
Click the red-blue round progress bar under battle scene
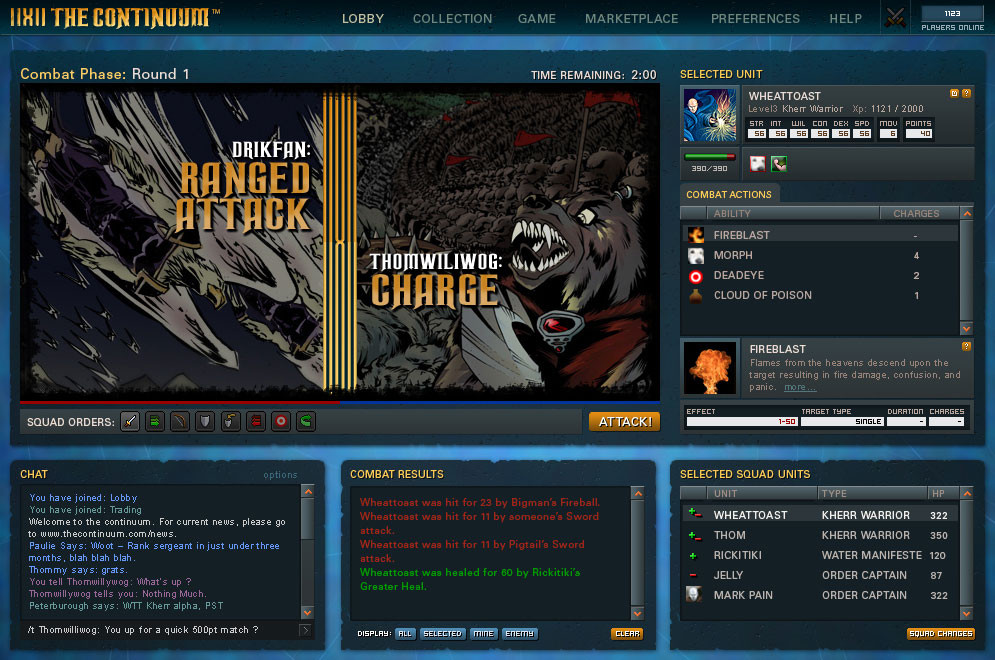pyautogui.click(x=339, y=402)
